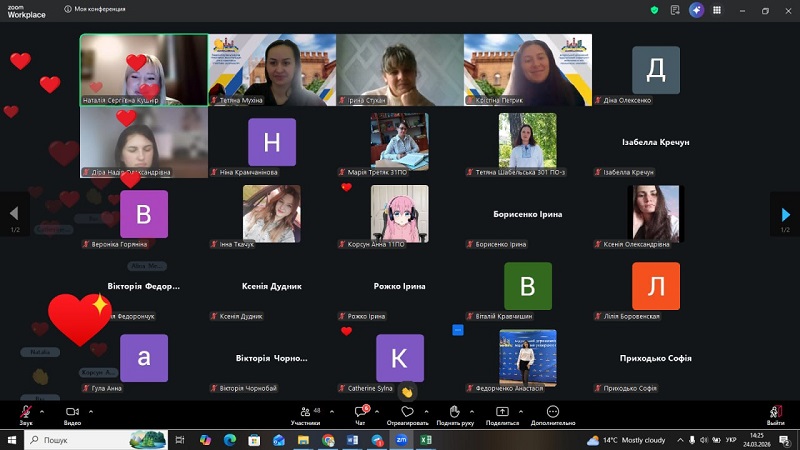Open the meeting notes icon in title bar
The width and height of the screenshot is (800, 450).
point(676,10)
